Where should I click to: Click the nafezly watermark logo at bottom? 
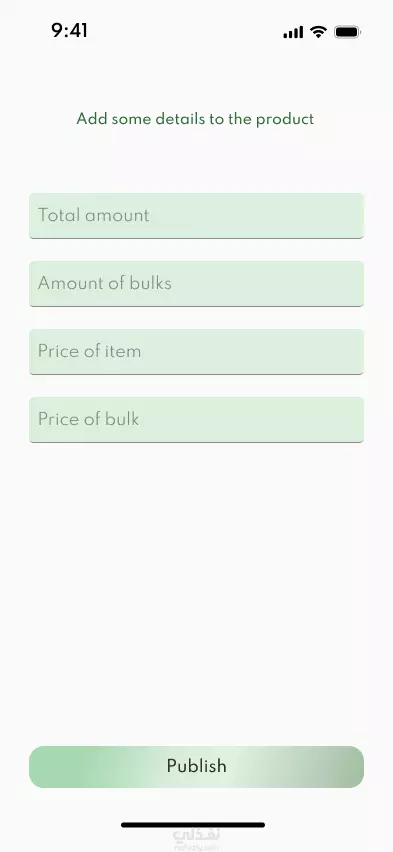point(196,839)
